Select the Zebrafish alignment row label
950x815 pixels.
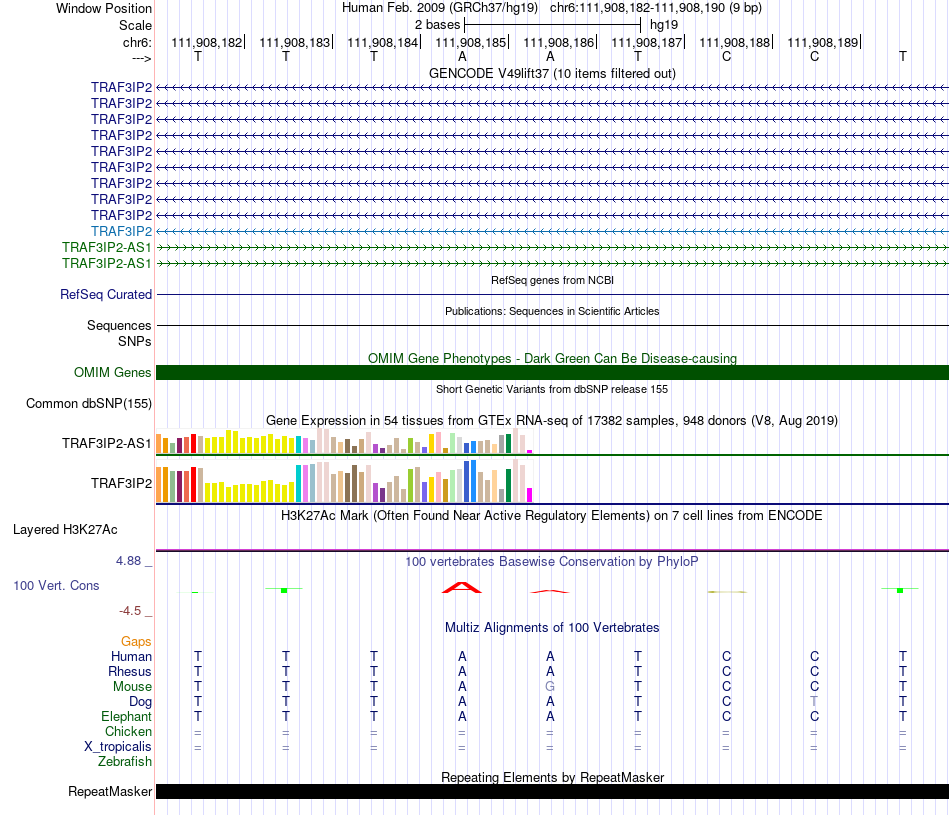pos(124,762)
